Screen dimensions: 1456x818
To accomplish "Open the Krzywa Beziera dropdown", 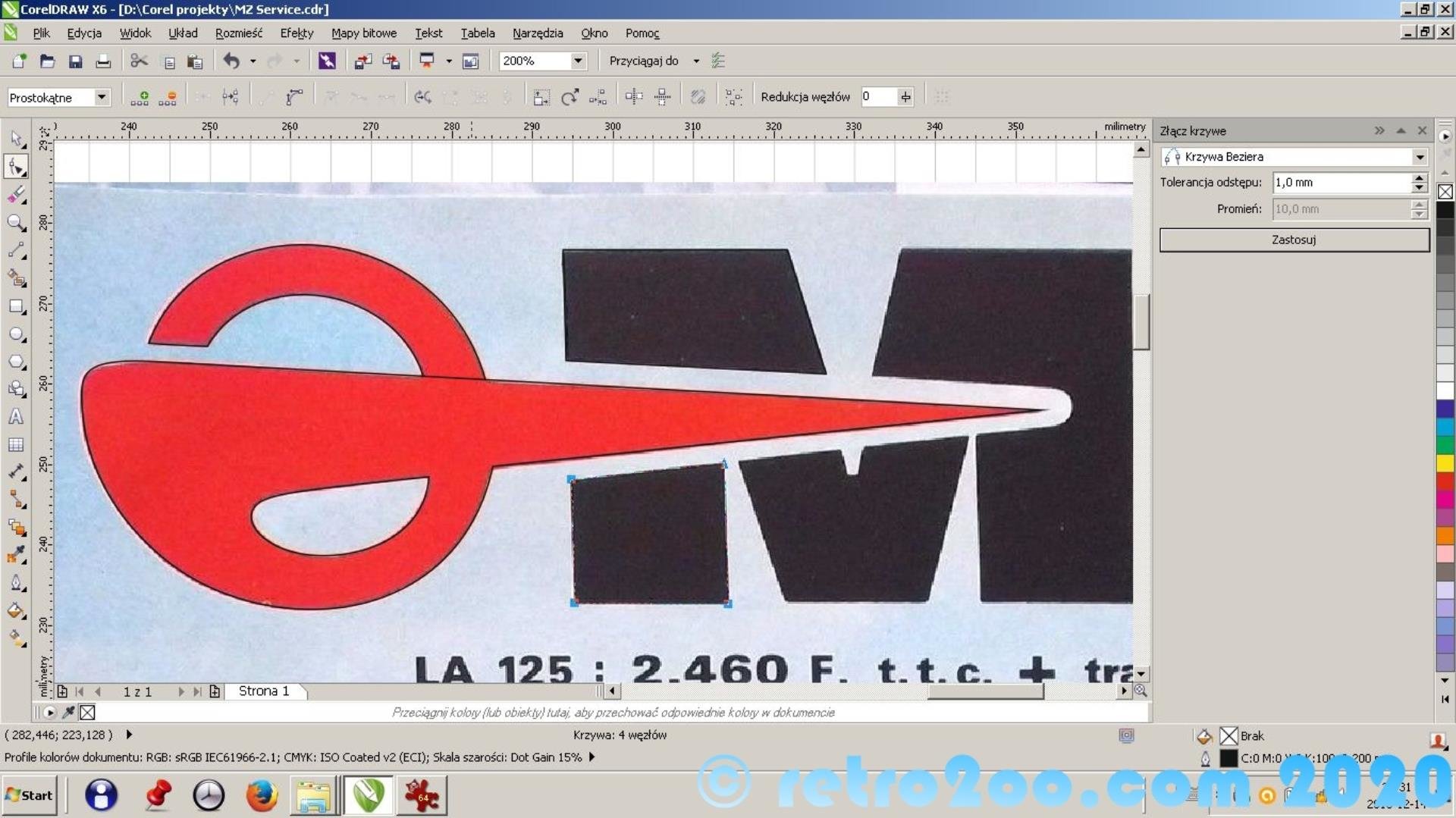I will point(1419,157).
